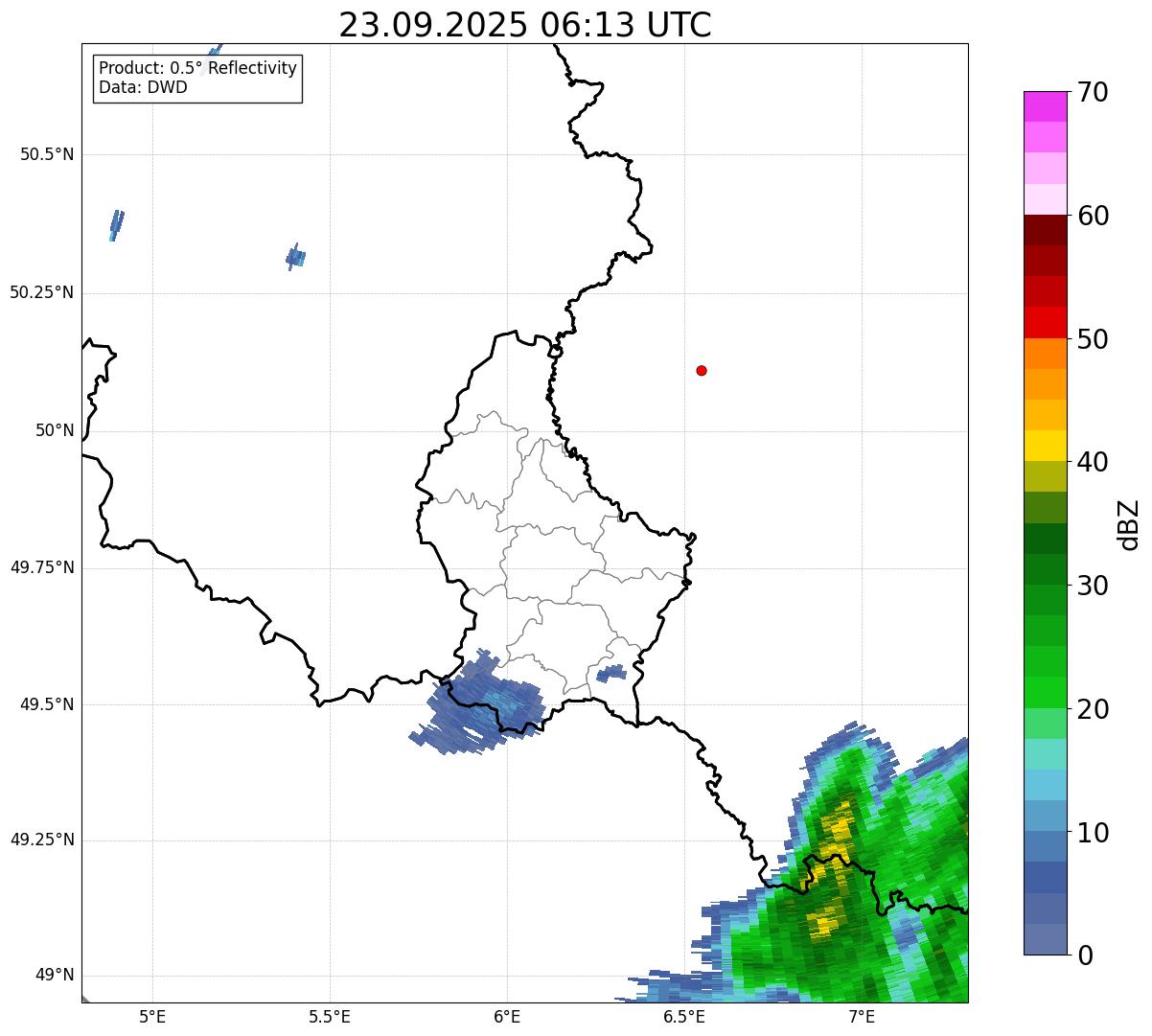The image size is (1152, 1036).
Task: Click the 'Data: DWD' text
Action: 143,87
